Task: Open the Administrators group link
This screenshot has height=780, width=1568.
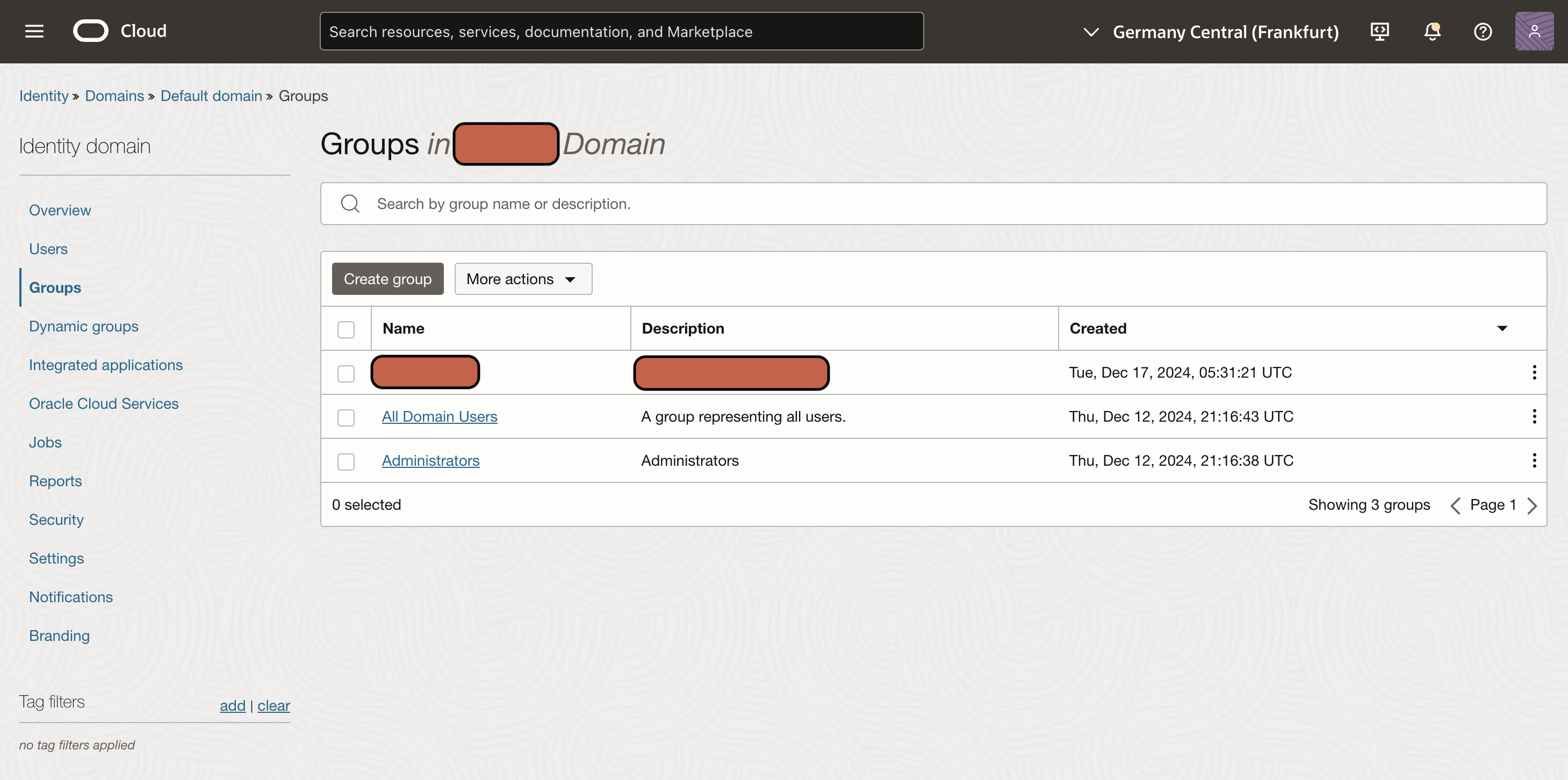Action: (430, 460)
